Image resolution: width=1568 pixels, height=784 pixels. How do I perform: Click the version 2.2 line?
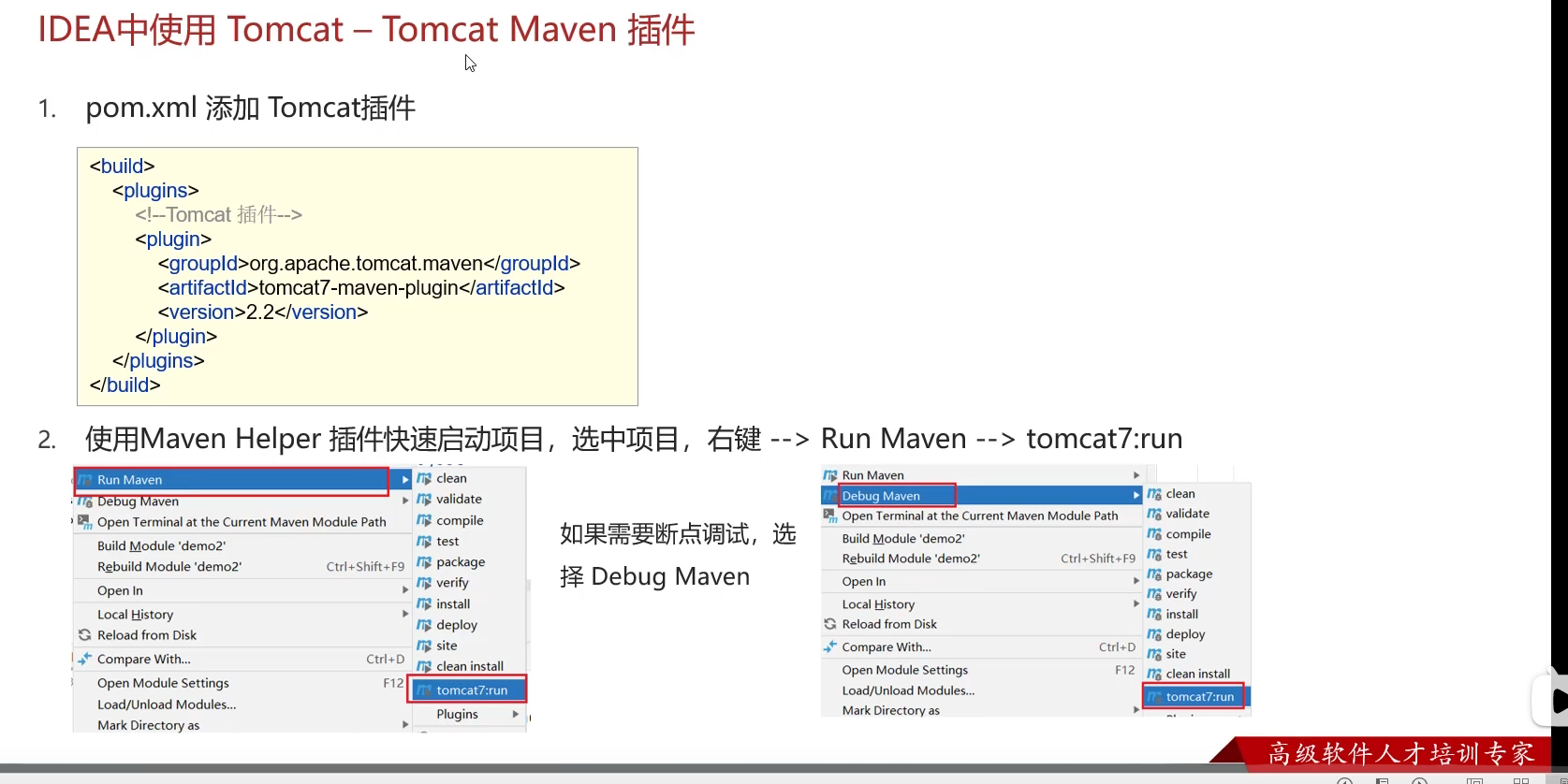pos(263,312)
